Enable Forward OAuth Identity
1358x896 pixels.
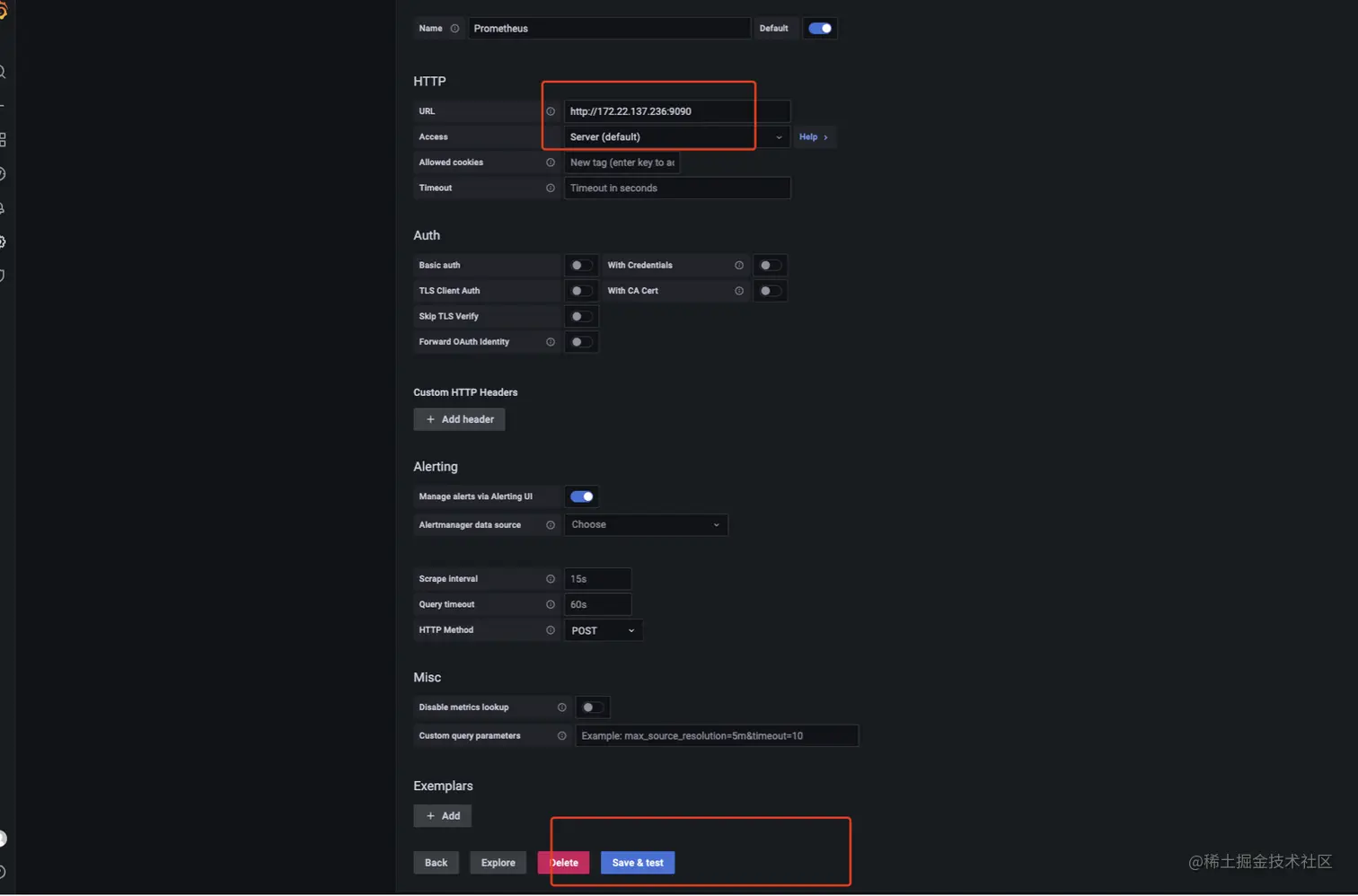581,342
